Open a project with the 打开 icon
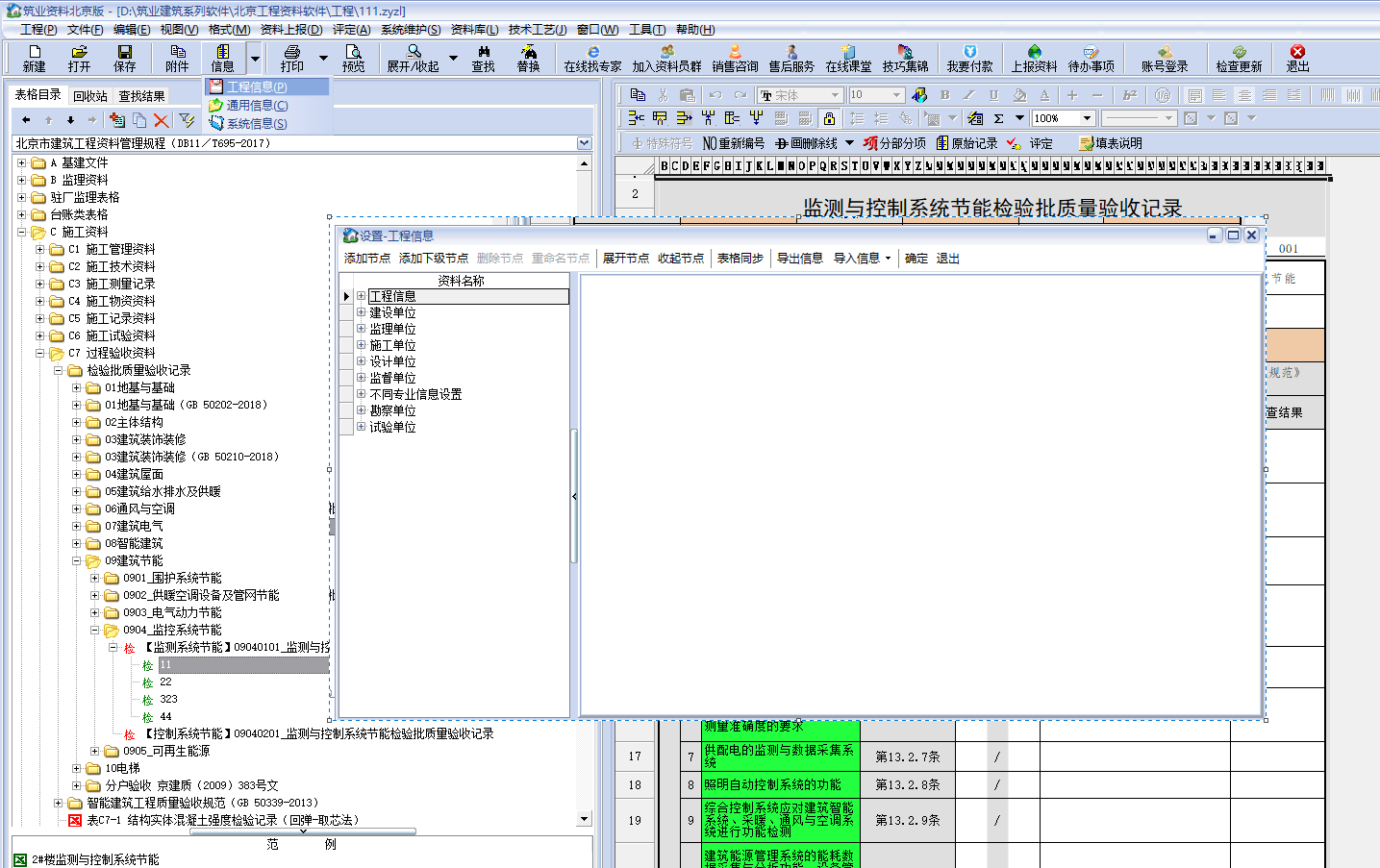The height and width of the screenshot is (868, 1380). [79, 58]
